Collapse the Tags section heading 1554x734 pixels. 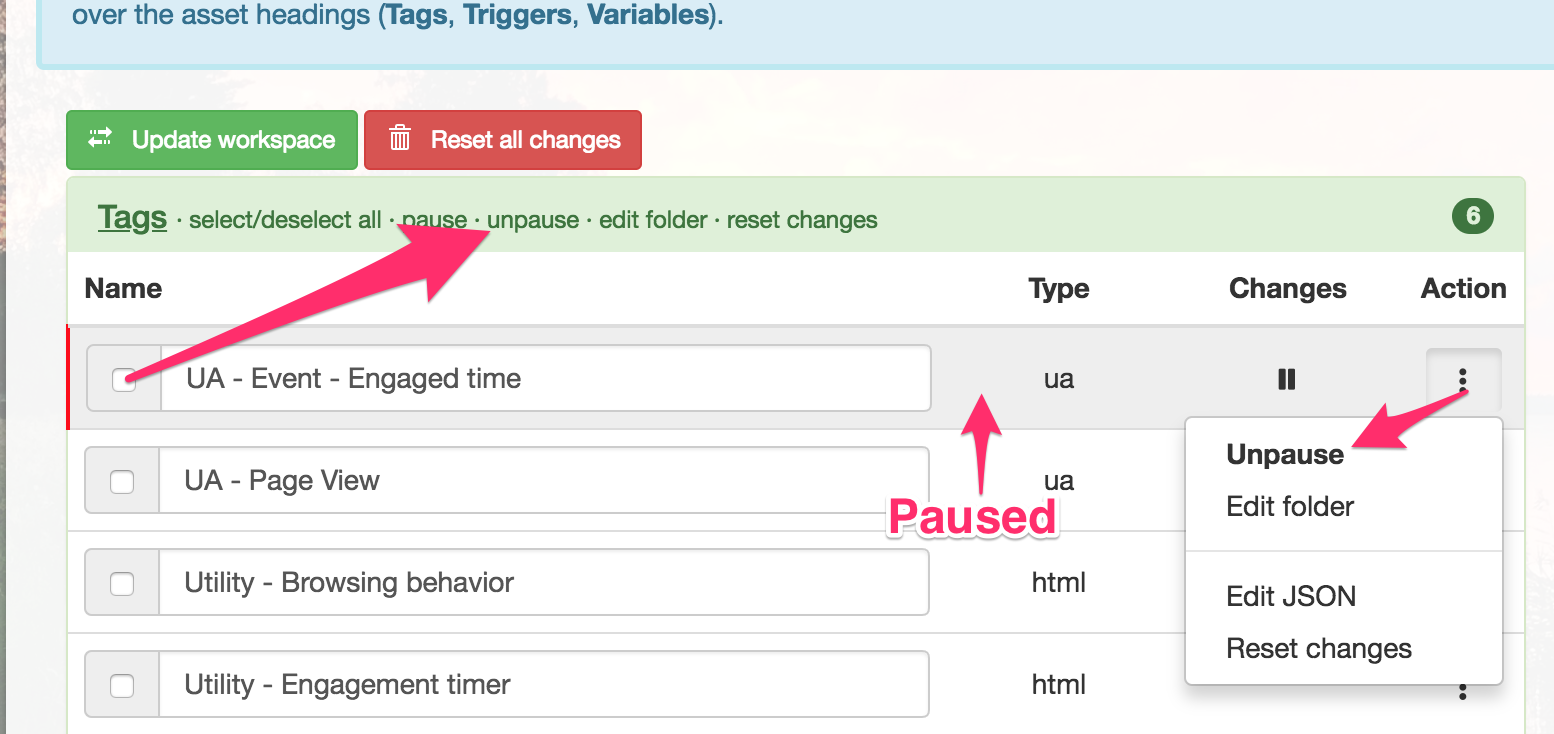(x=132, y=217)
